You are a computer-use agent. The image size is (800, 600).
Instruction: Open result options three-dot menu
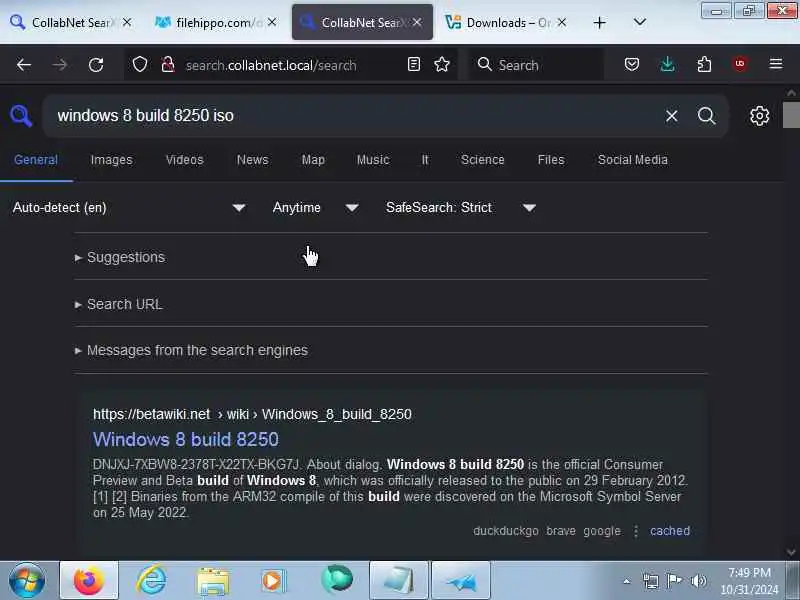click(x=636, y=531)
